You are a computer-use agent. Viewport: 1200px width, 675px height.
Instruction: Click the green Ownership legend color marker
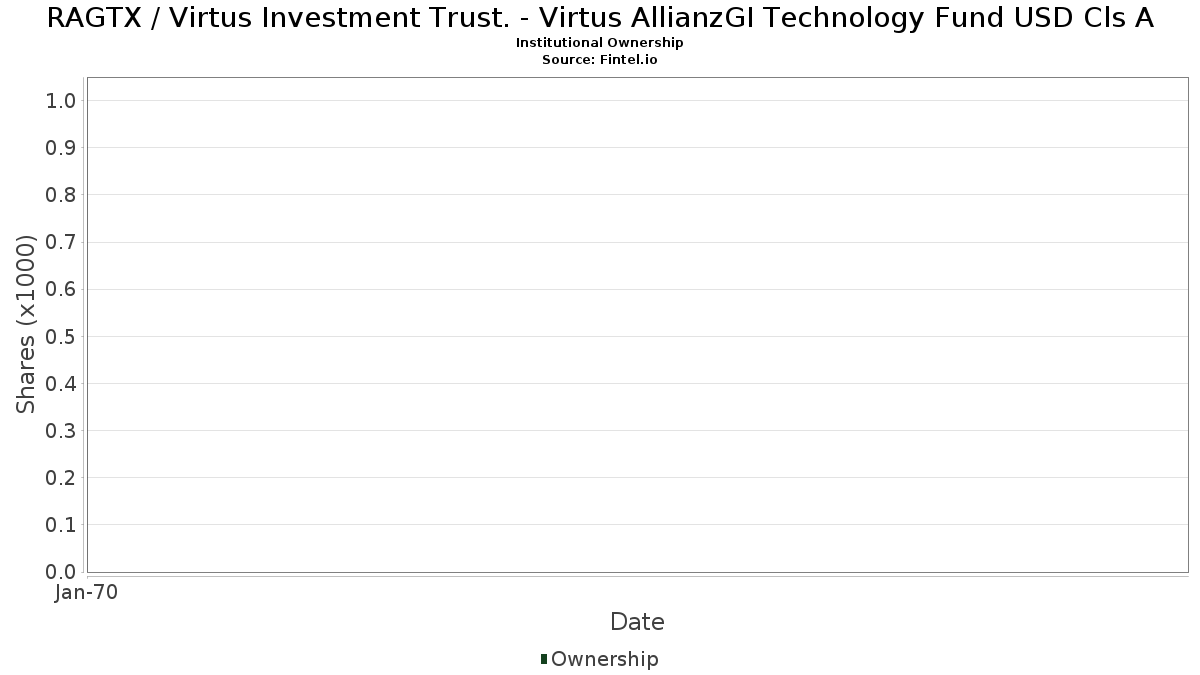point(543,659)
